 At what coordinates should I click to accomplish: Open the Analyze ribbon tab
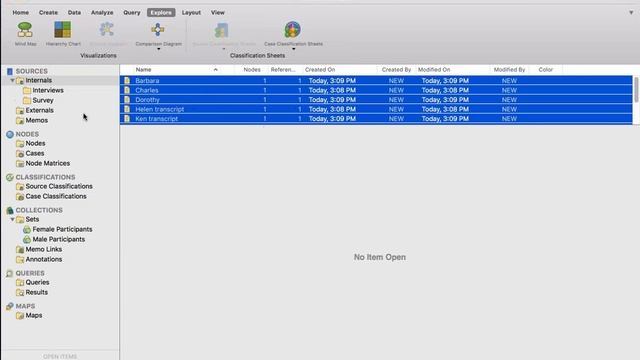tap(102, 13)
